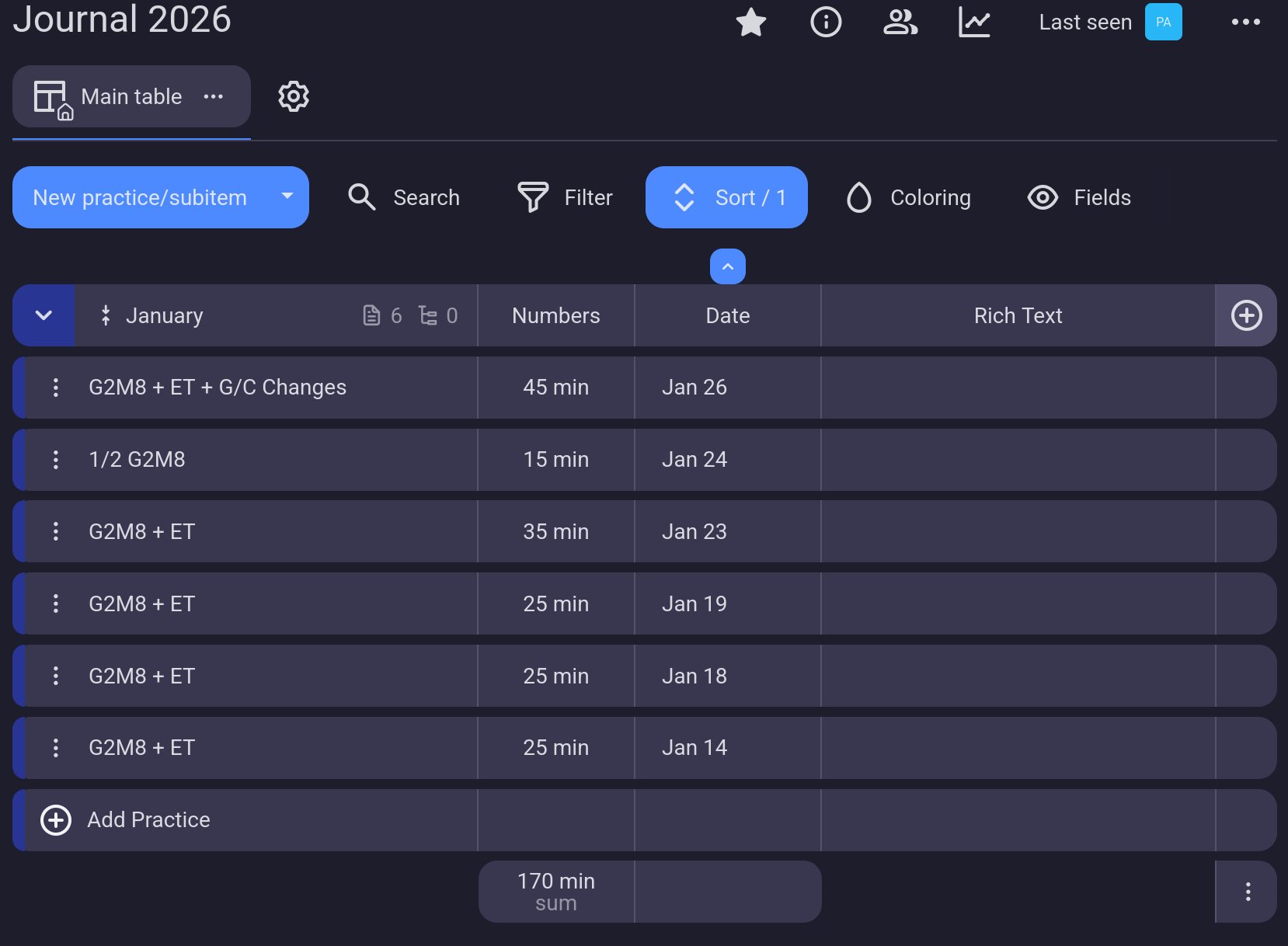Image resolution: width=1288 pixels, height=946 pixels.
Task: Open row menu for 1/2 G2M8
Action: (56, 460)
